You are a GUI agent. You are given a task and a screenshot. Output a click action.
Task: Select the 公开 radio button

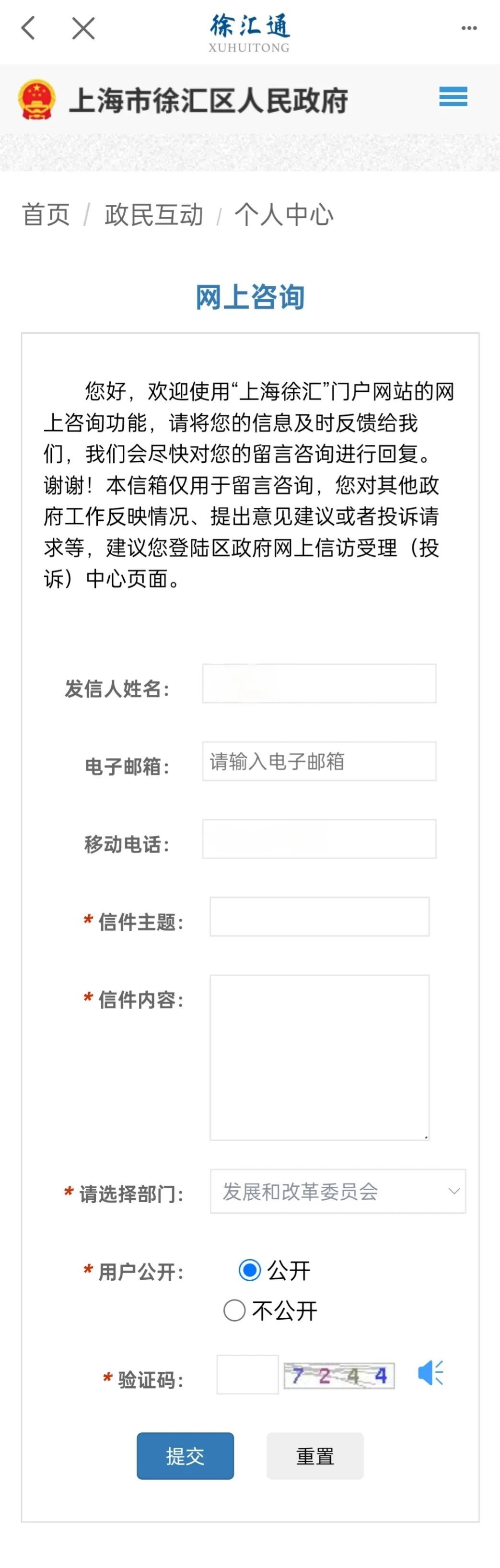(249, 1270)
